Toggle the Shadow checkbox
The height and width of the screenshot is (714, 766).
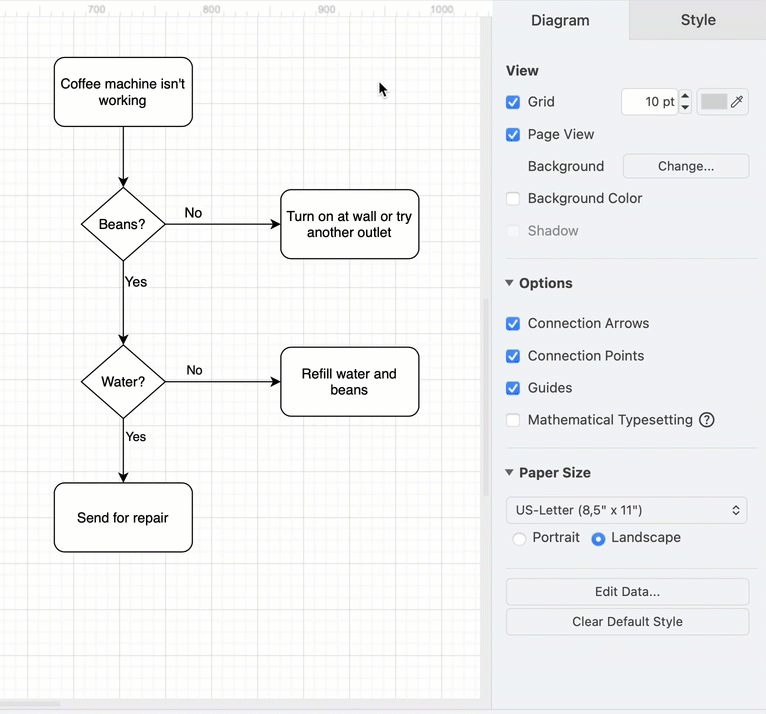pyautogui.click(x=513, y=231)
